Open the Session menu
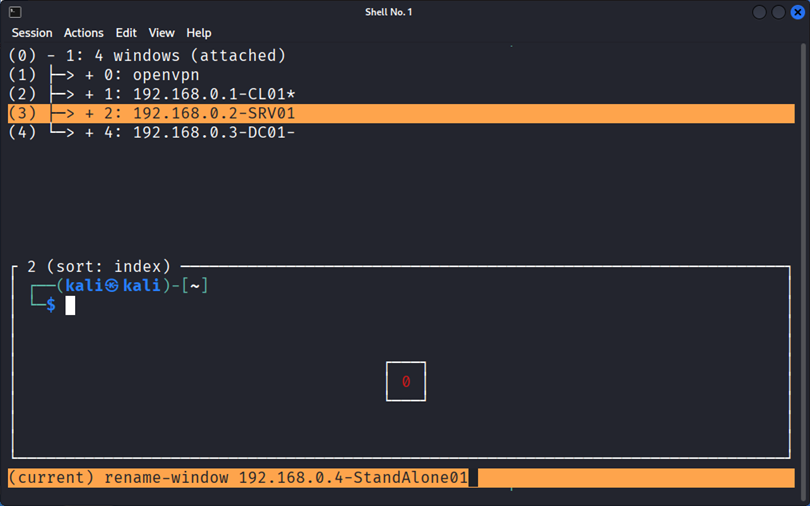Viewport: 810px width, 506px height. [x=32, y=33]
